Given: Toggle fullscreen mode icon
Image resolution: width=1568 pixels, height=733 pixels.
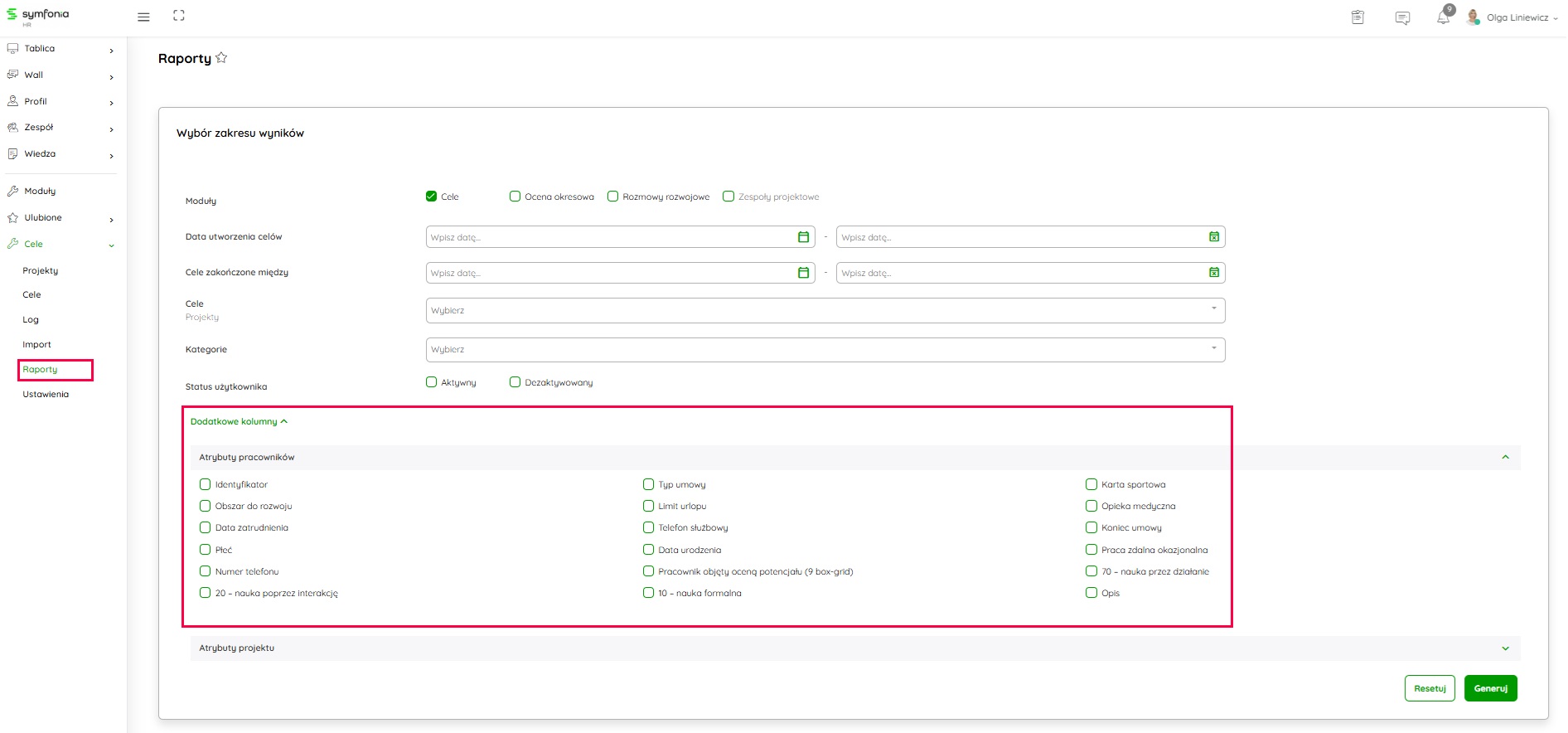Looking at the screenshot, I should coord(179,16).
